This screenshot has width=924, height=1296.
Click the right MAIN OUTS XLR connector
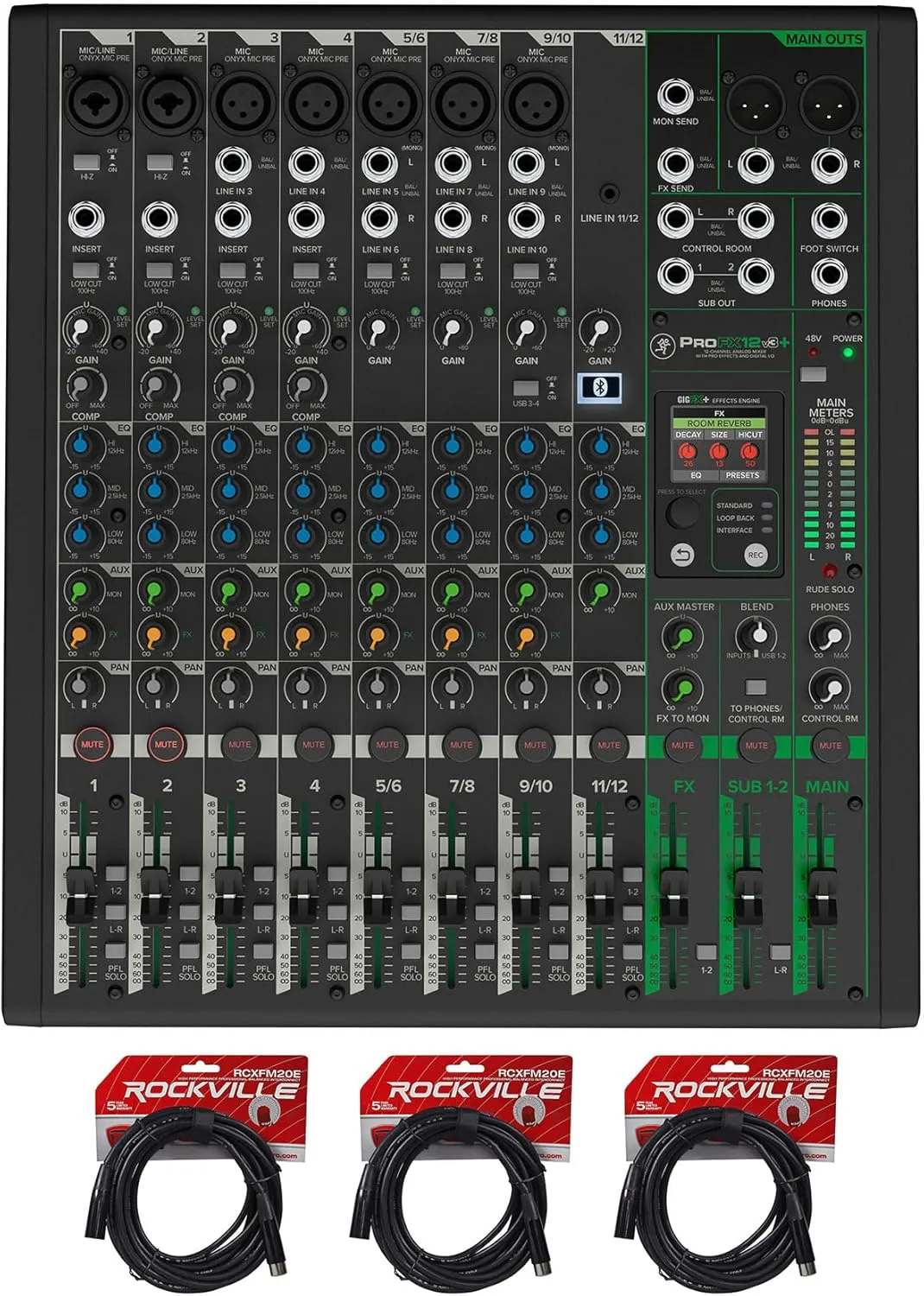point(828,105)
